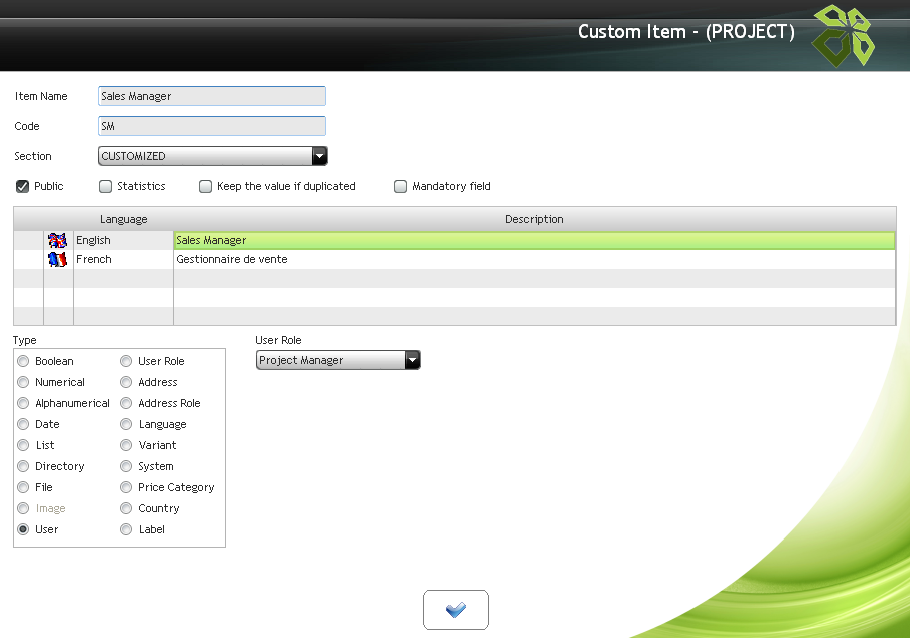The width and height of the screenshot is (910, 638).
Task: Confirm with the blue checkmark button
Action: click(456, 610)
